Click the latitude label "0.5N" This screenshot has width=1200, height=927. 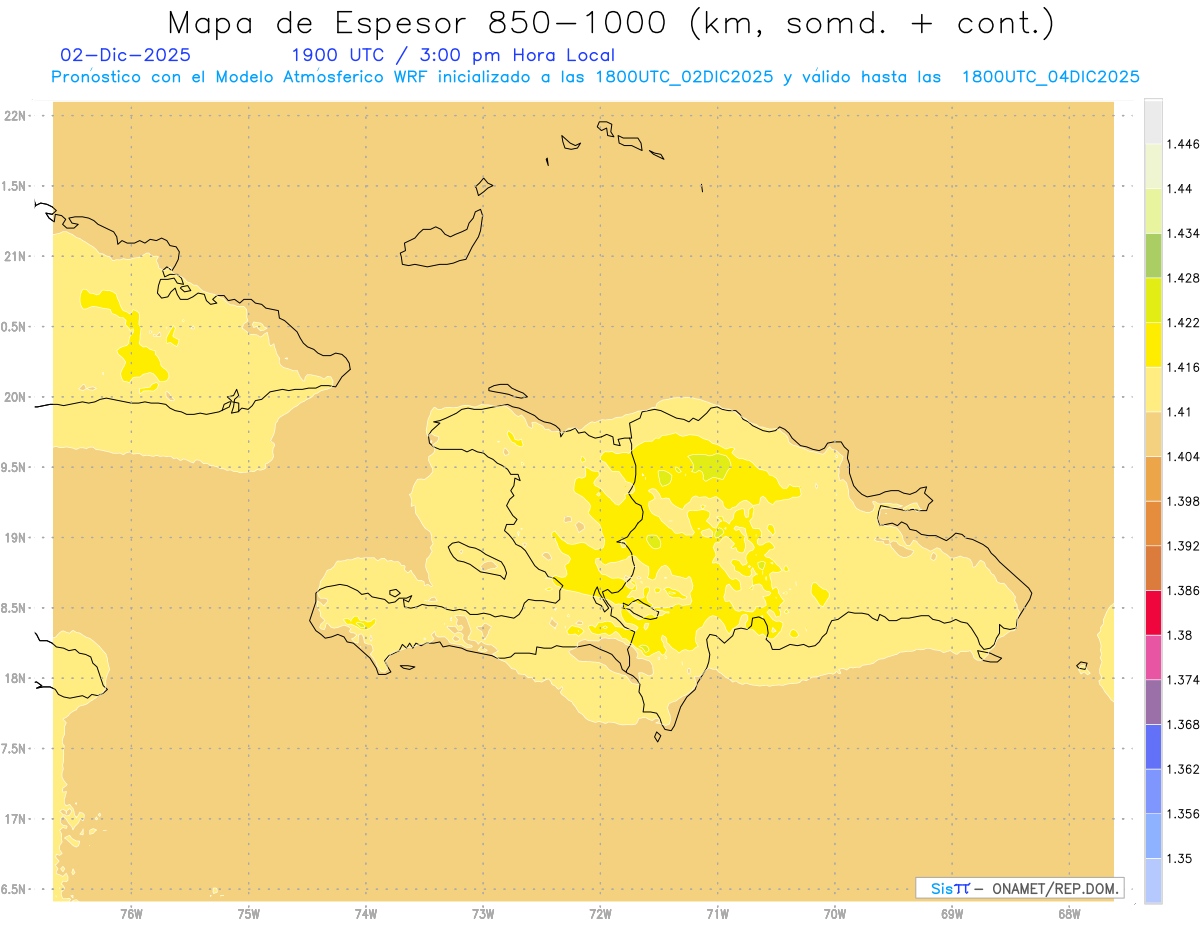tap(12, 327)
